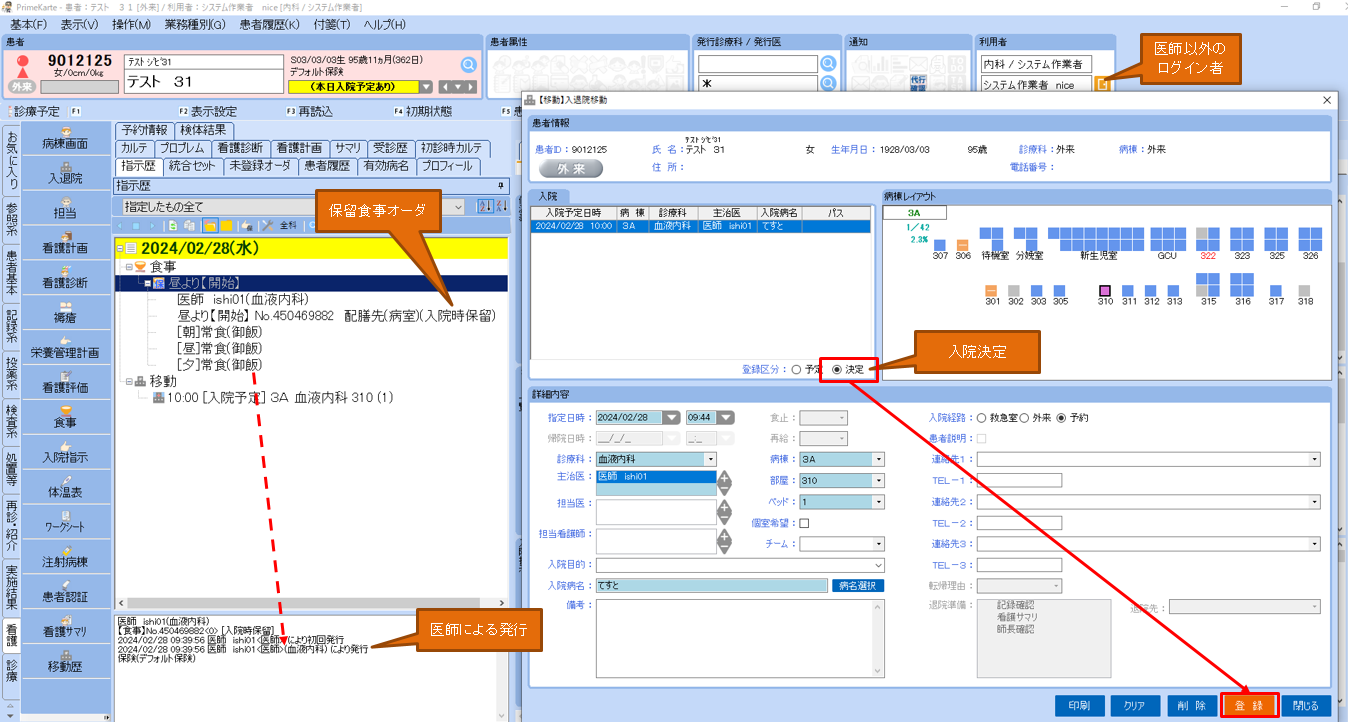This screenshot has width=1348, height=722.
Task: Open the 診療科 血液内科 dropdown
Action: coord(656,459)
